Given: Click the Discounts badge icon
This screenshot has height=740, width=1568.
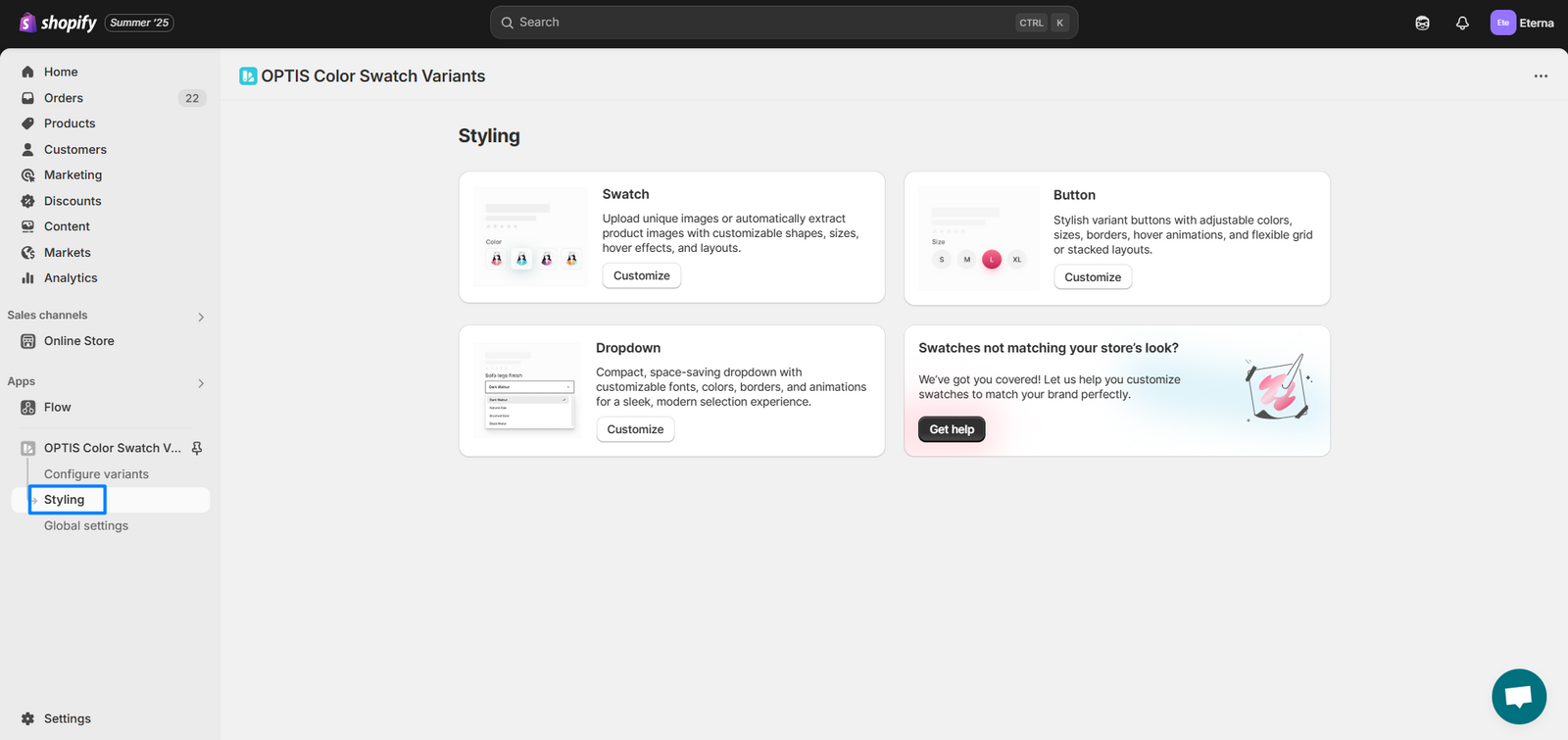Looking at the screenshot, I should coord(27,201).
